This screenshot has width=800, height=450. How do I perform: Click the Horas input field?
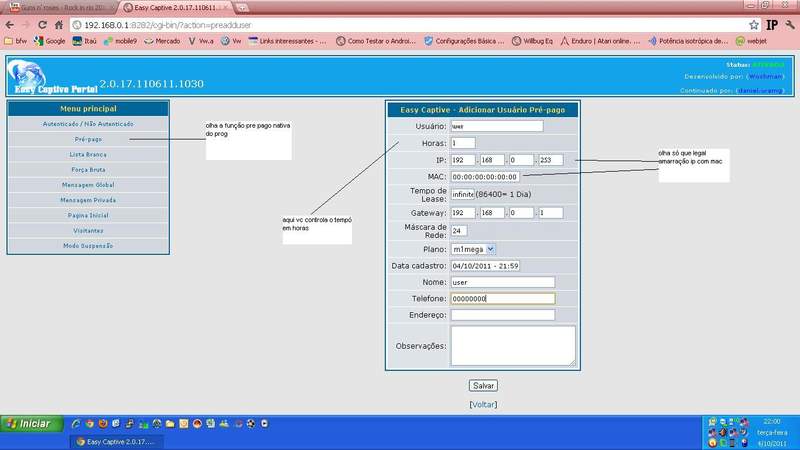(463, 143)
